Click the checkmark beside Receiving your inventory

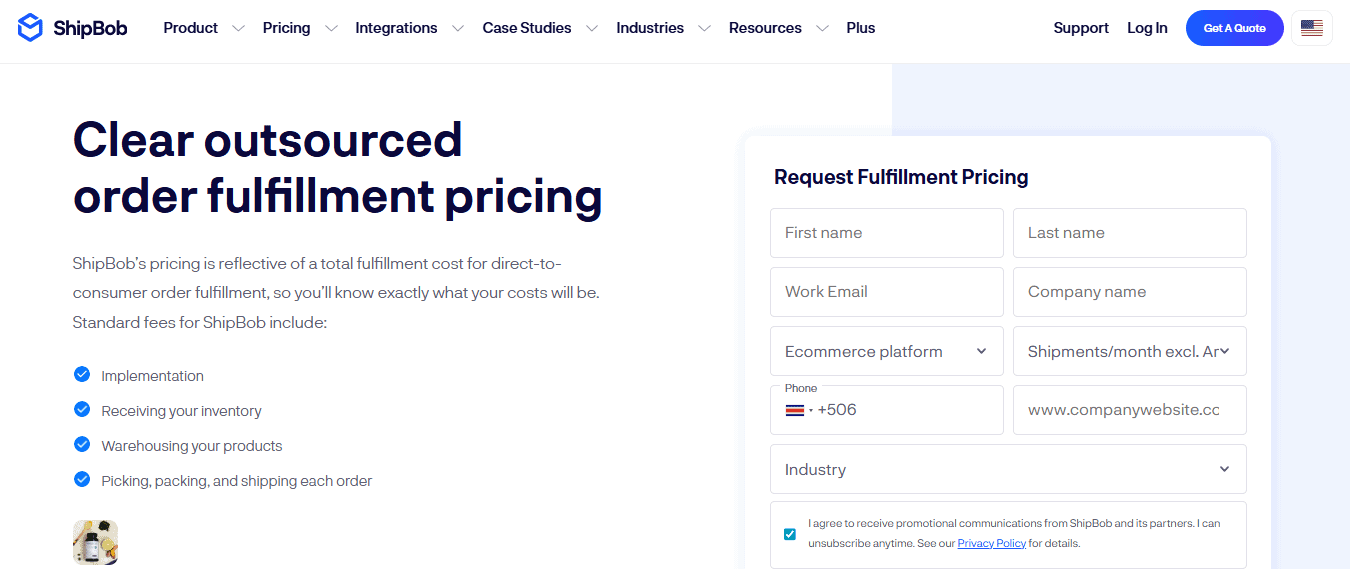pyautogui.click(x=82, y=409)
